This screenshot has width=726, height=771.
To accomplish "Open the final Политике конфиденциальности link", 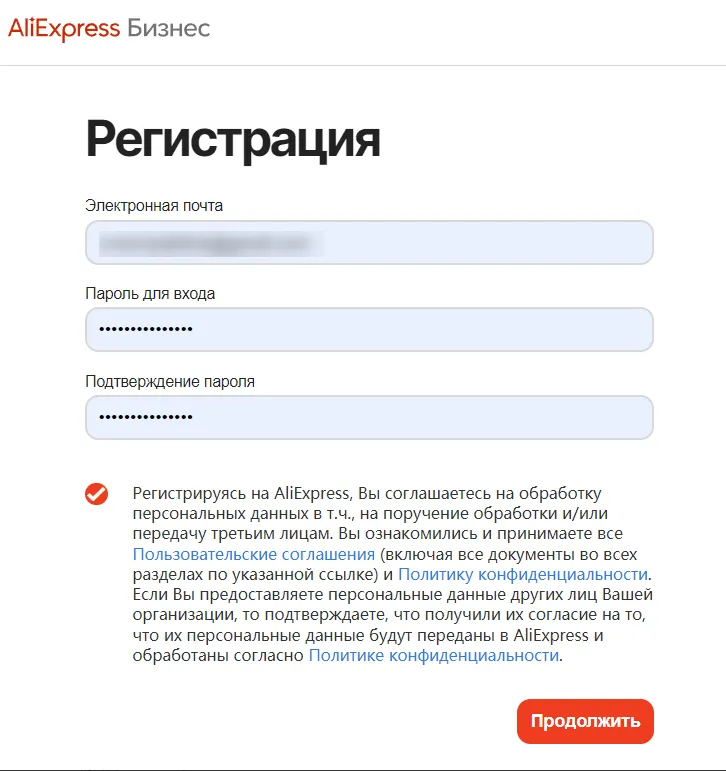I will [x=434, y=655].
